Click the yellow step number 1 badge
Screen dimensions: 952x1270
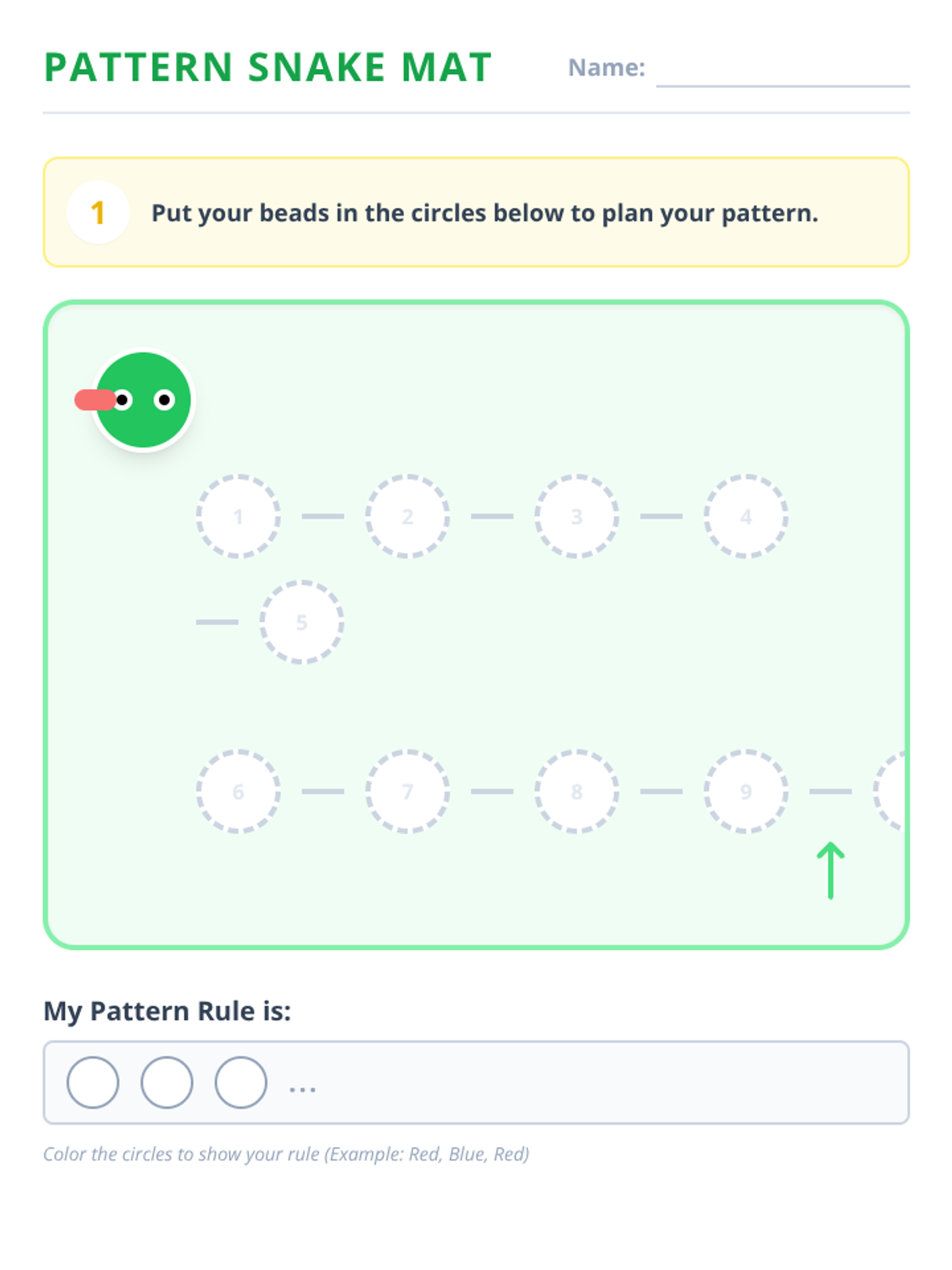tap(98, 213)
